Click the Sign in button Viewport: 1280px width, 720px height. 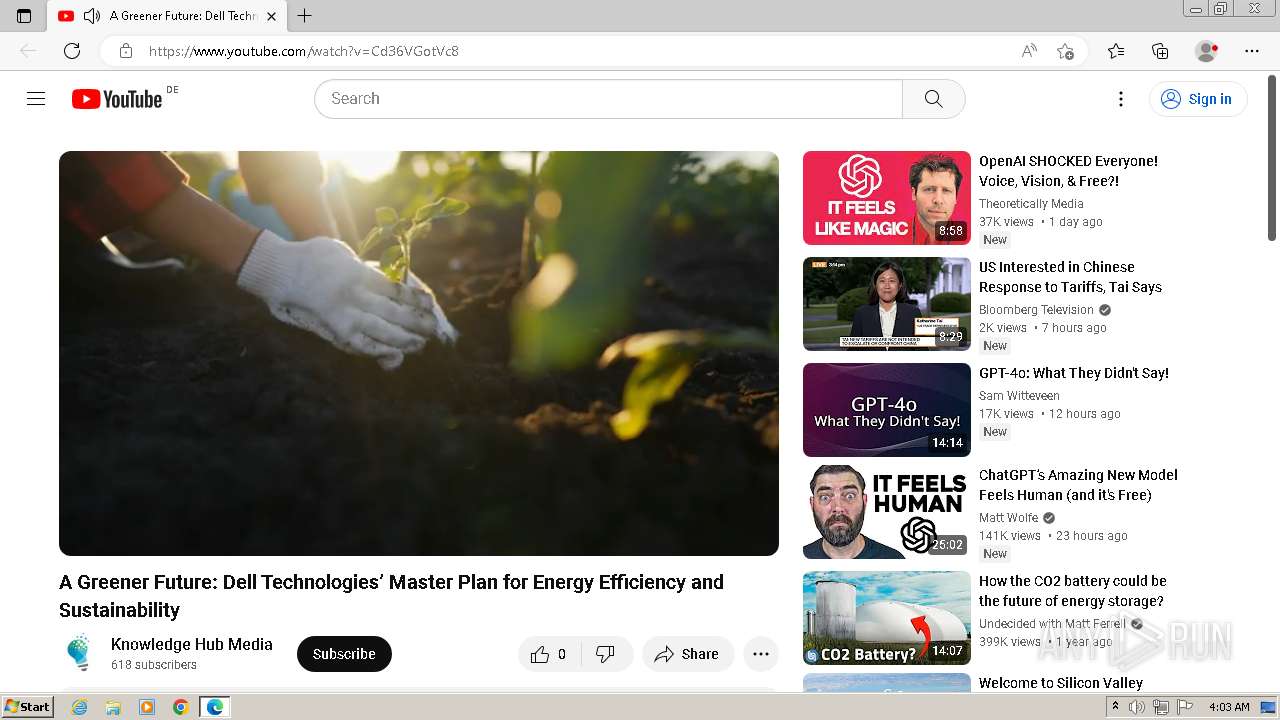(x=1198, y=99)
